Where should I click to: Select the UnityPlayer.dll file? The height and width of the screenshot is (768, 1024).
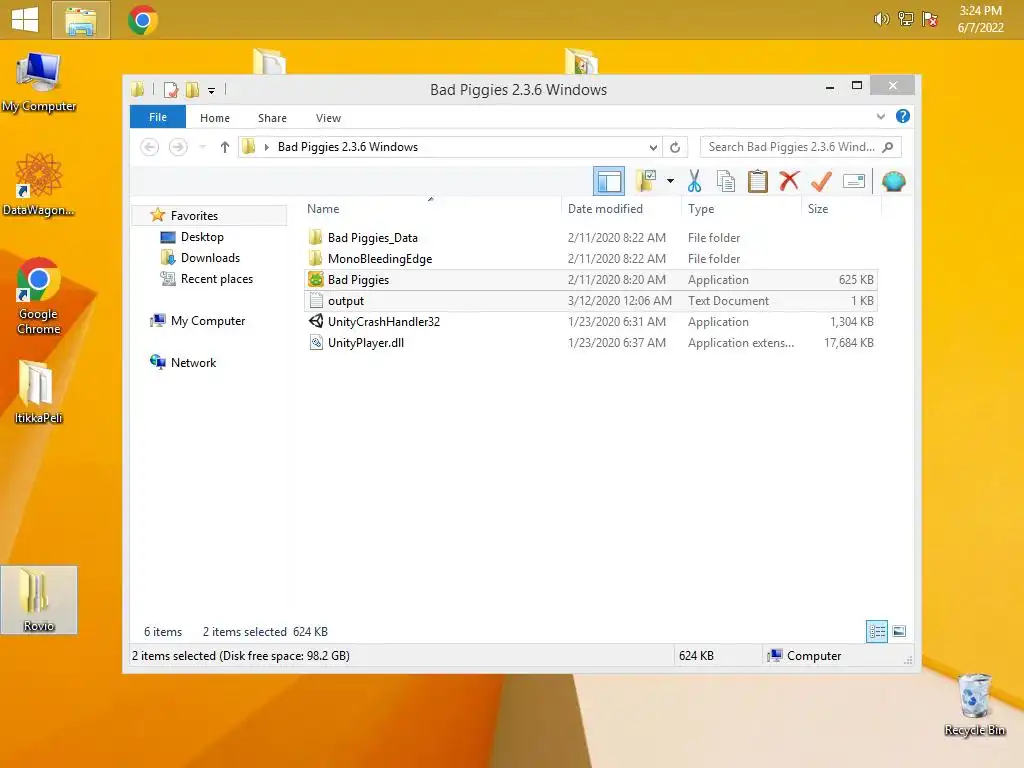[x=591, y=342]
